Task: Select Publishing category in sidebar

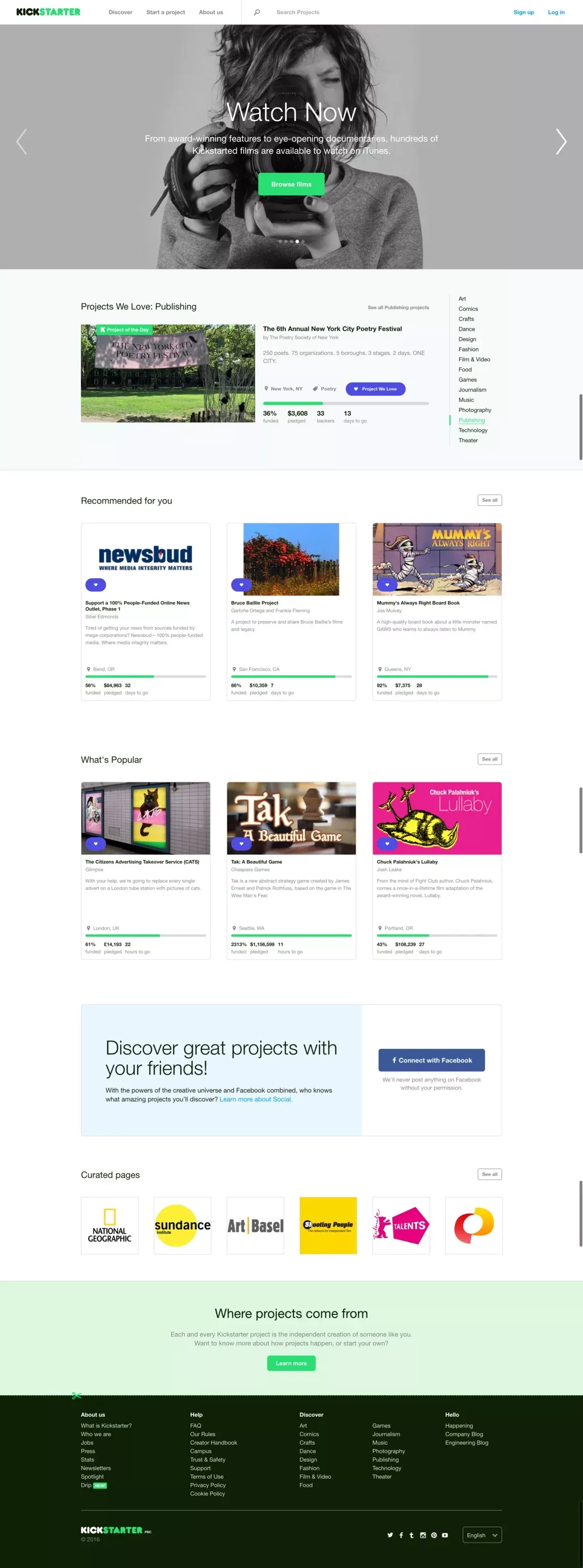Action: pos(472,420)
